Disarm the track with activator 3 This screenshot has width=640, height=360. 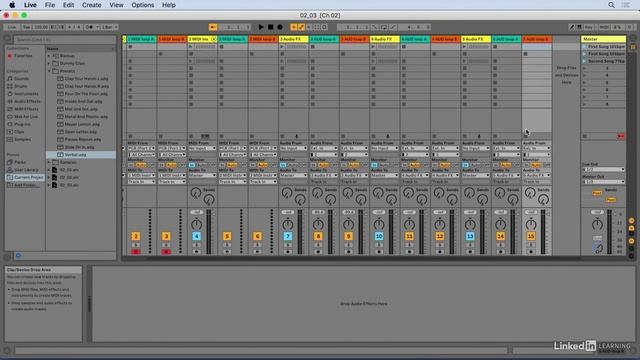166,252
